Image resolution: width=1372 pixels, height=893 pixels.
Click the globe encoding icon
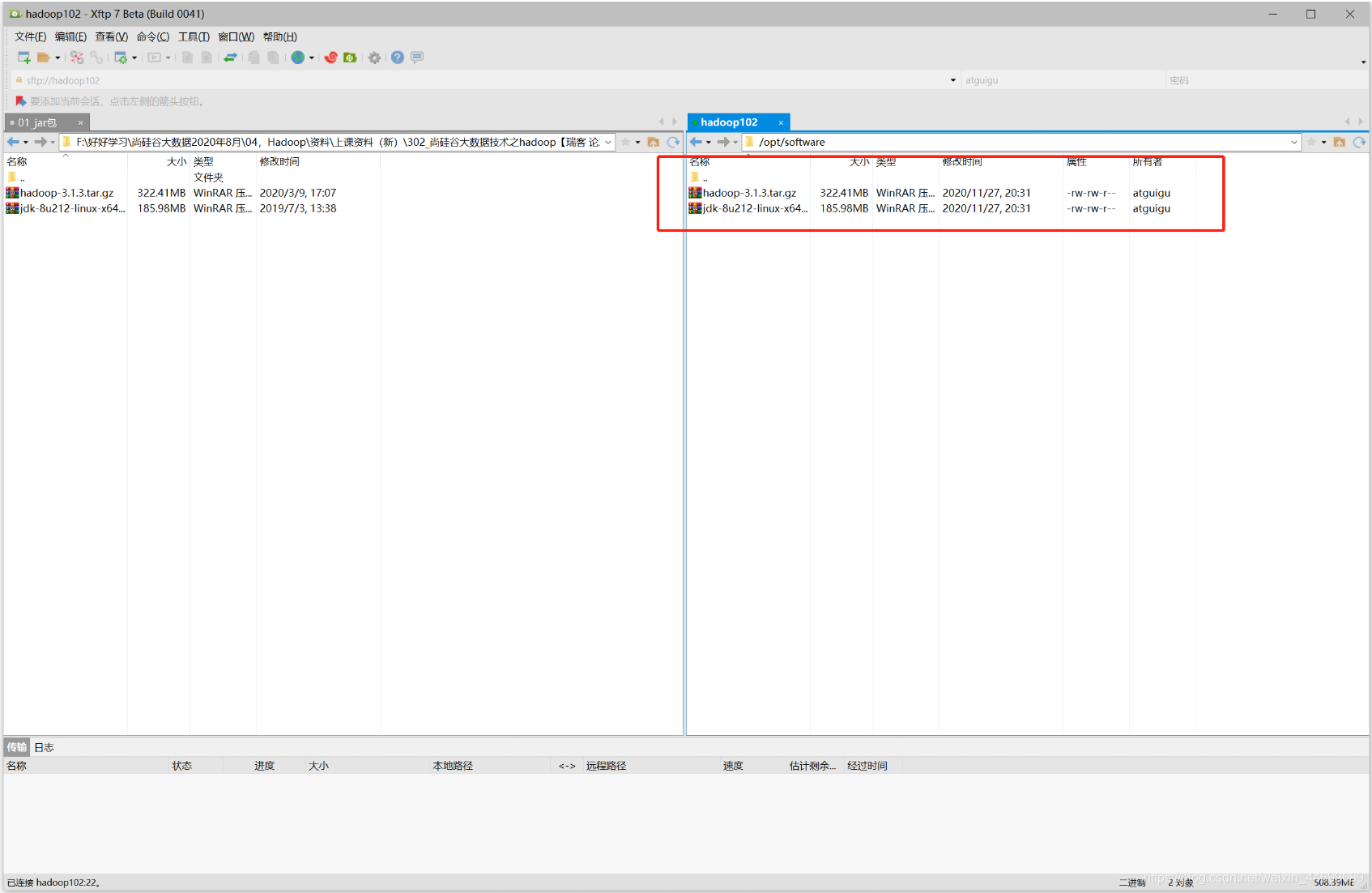pyautogui.click(x=298, y=58)
